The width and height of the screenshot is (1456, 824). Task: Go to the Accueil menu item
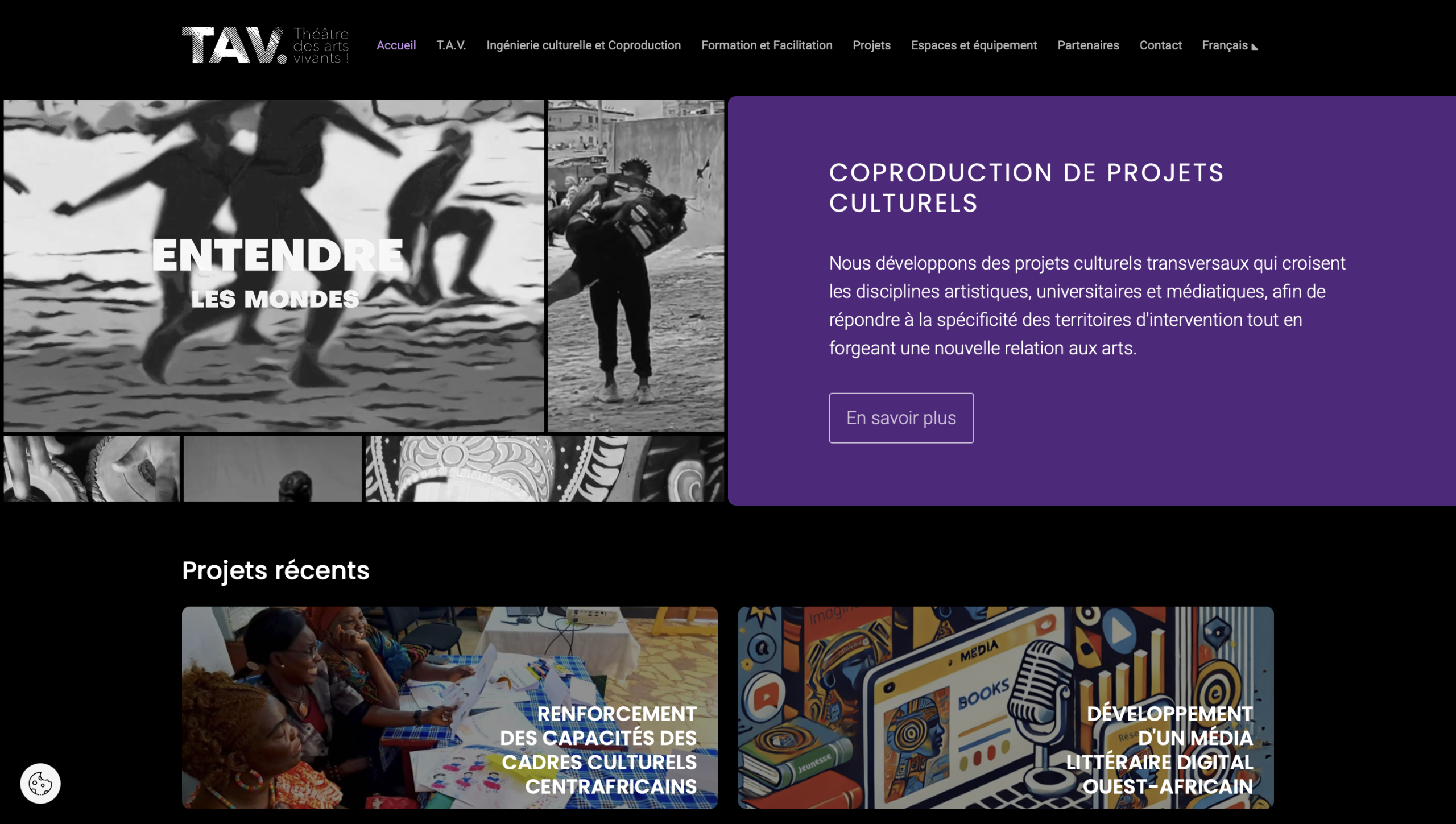click(x=396, y=45)
